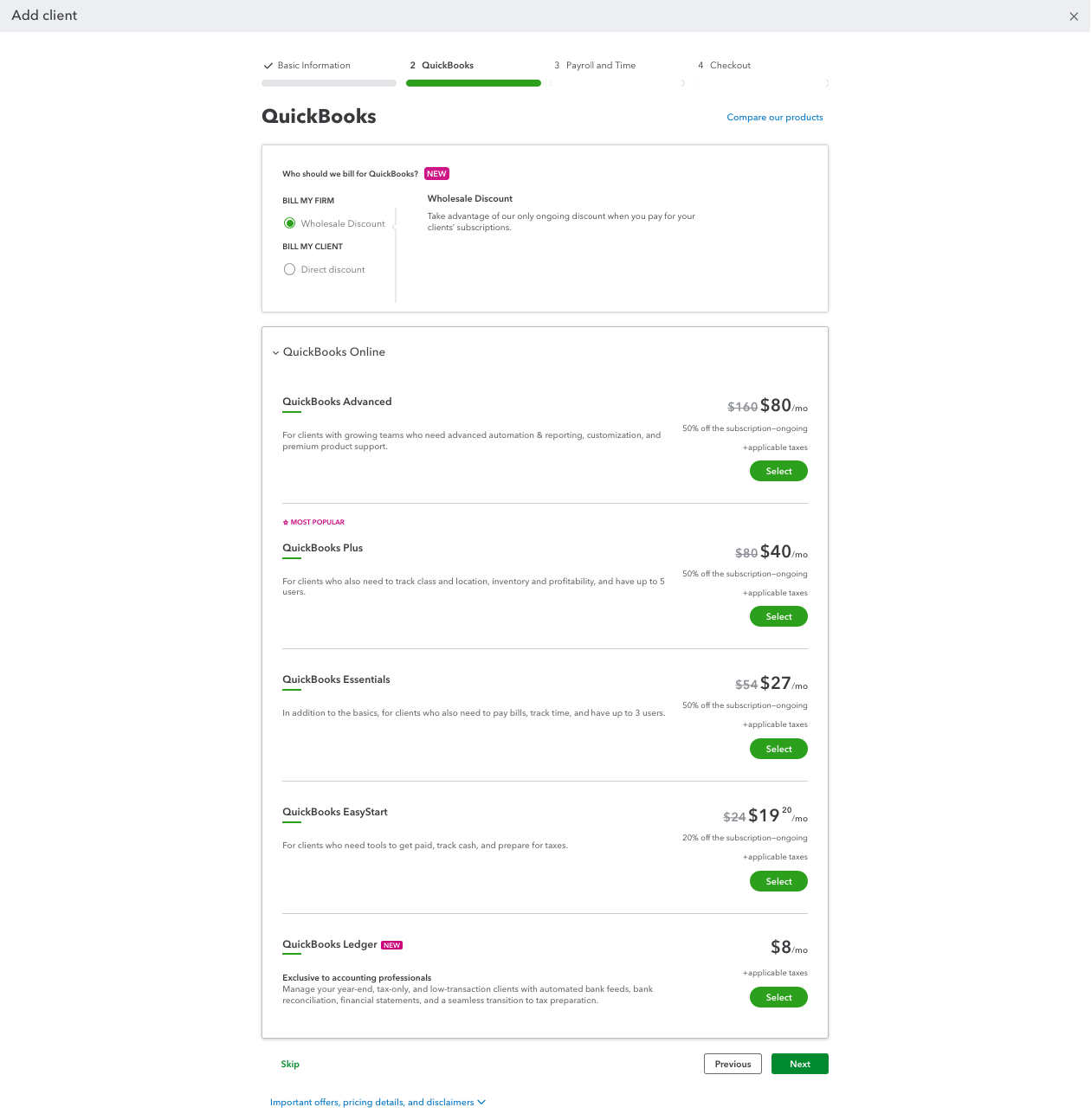This screenshot has height=1120, width=1091.
Task: Click the star icon beside MOST POPULAR
Action: [285, 522]
